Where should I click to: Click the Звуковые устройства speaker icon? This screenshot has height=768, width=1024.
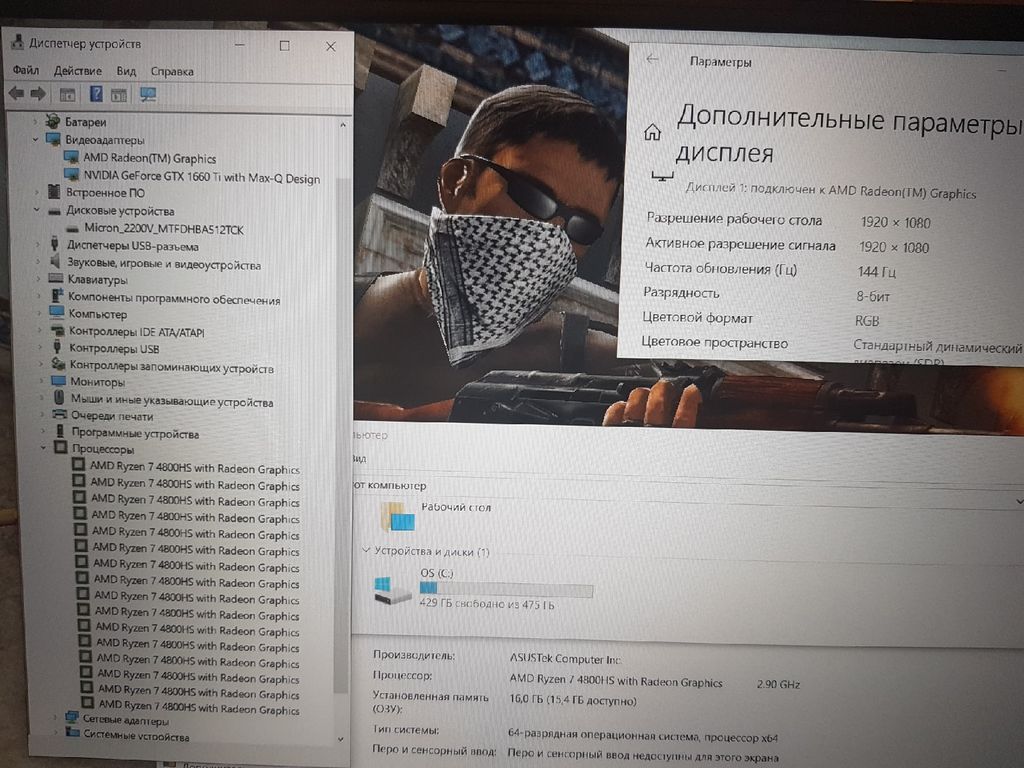(56, 261)
